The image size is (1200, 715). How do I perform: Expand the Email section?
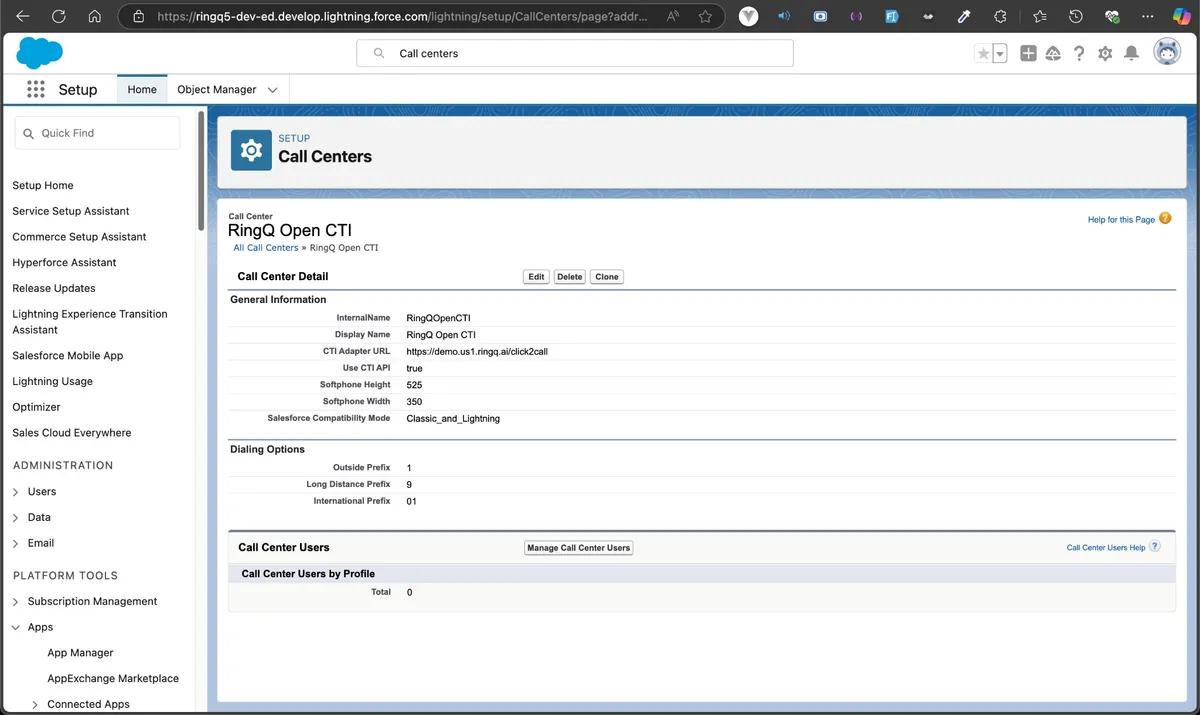15,544
